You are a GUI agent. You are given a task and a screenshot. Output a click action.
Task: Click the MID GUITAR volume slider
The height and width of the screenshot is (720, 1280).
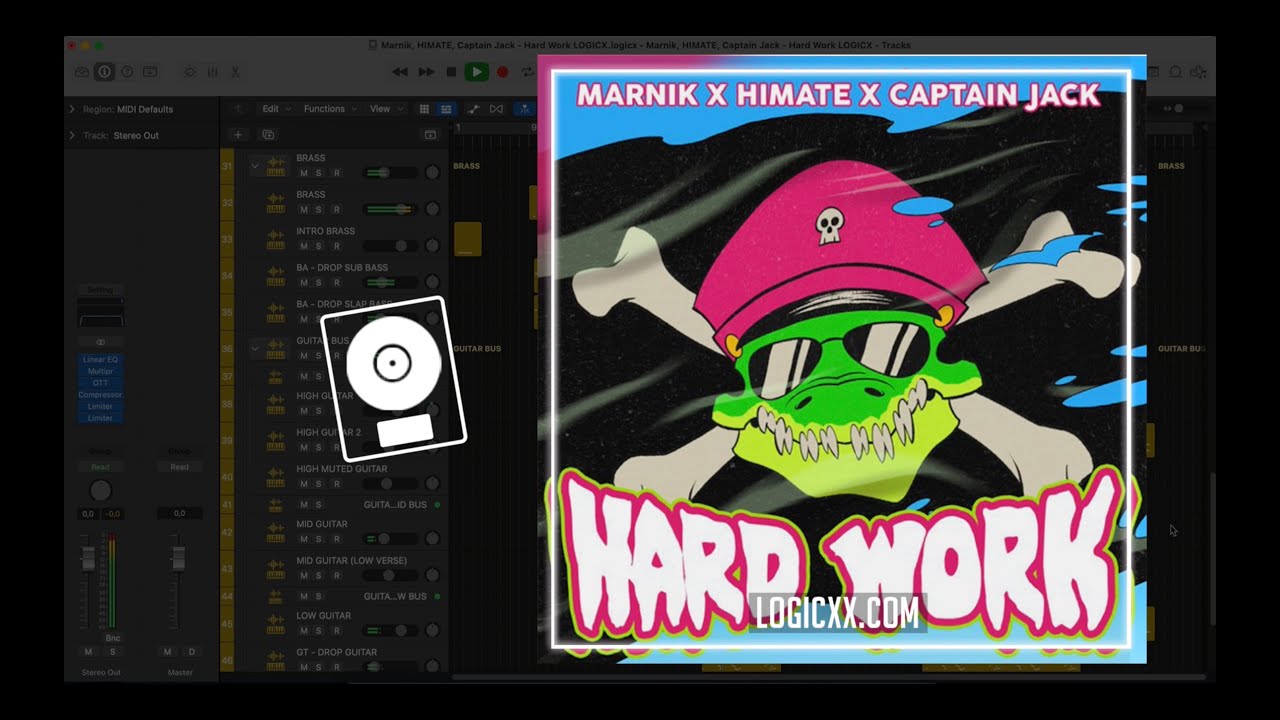[x=390, y=539]
